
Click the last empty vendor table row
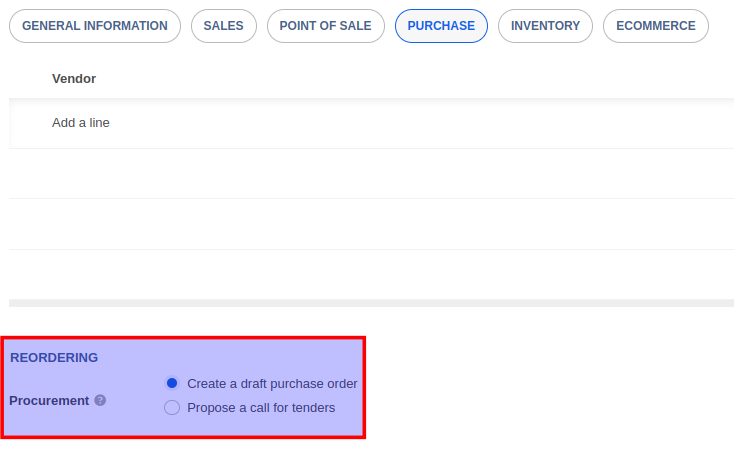370,273
